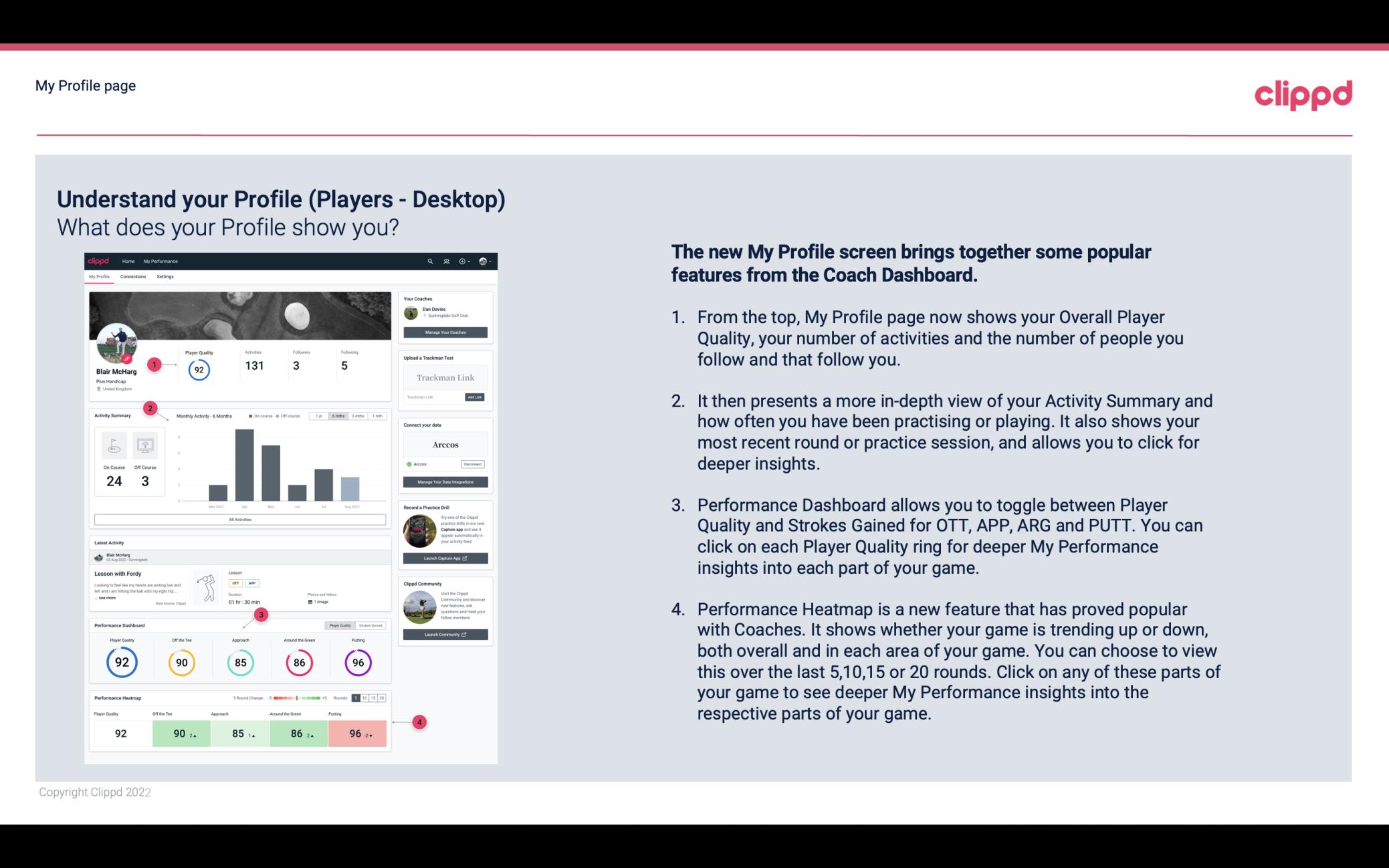
Task: Expand the All Activities dropdown
Action: tap(240, 519)
